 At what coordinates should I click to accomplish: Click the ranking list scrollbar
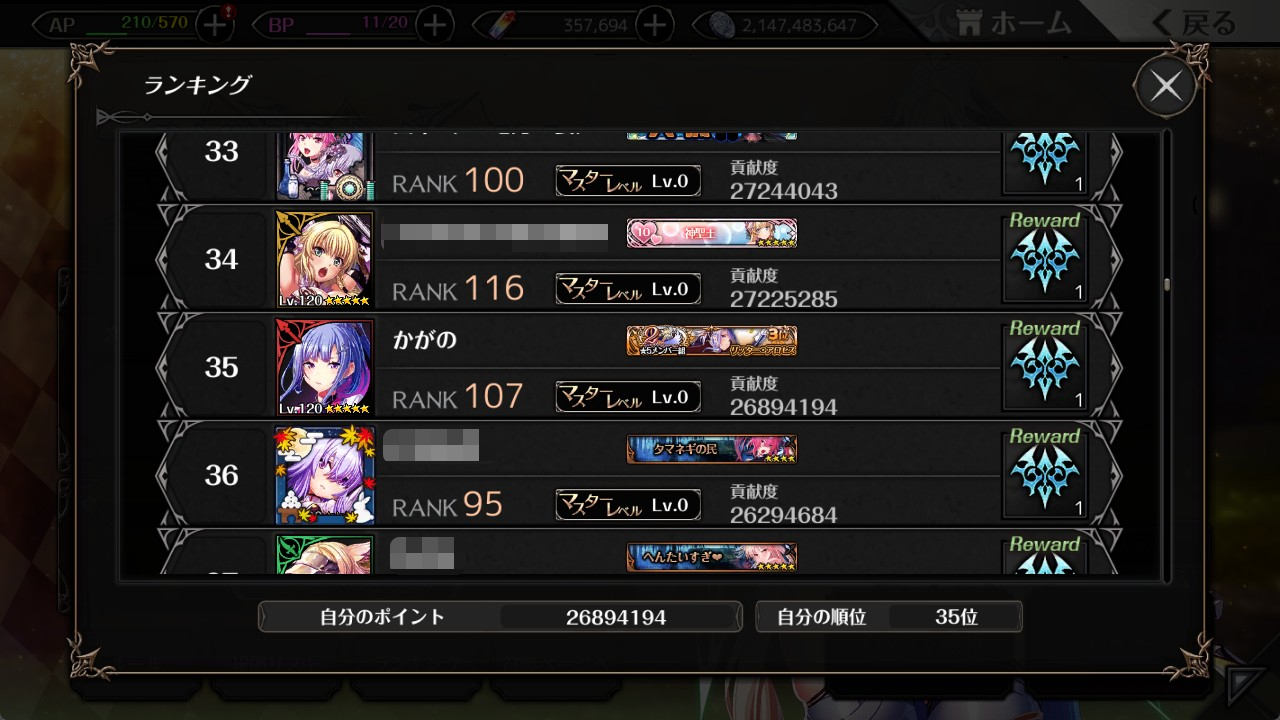click(x=1167, y=285)
